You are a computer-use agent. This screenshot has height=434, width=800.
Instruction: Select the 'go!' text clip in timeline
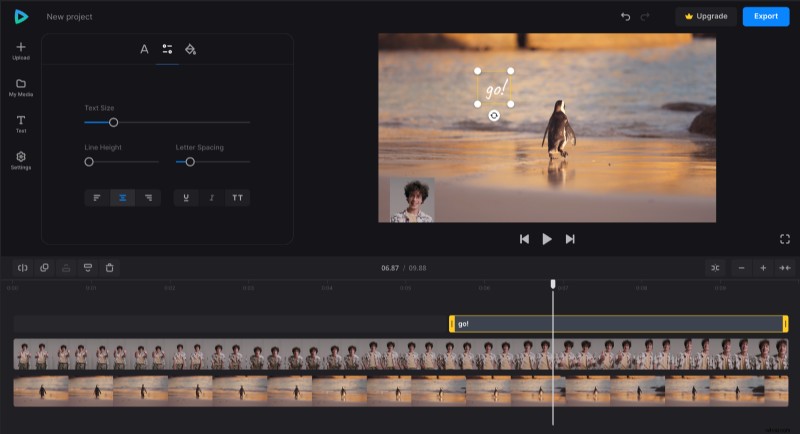(618, 324)
